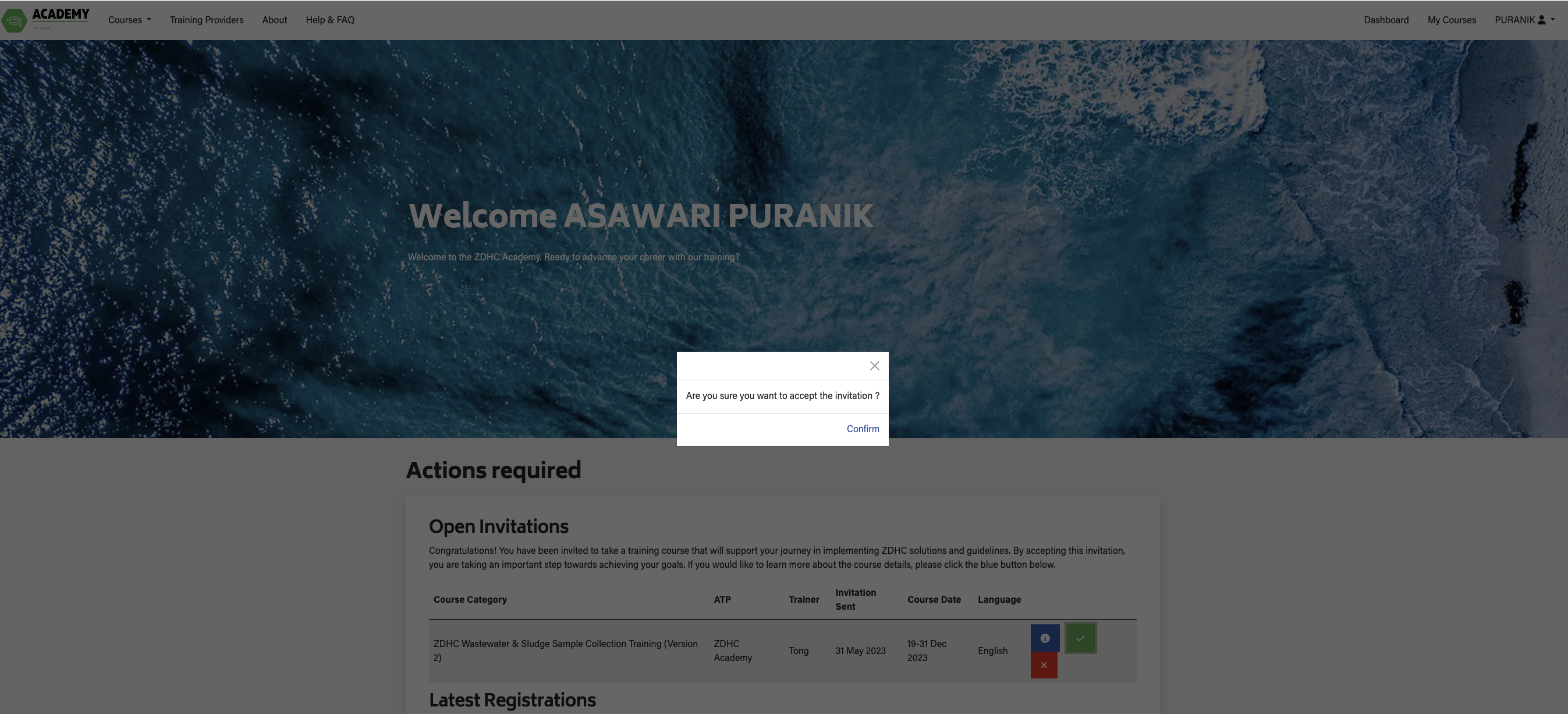The width and height of the screenshot is (1568, 714).
Task: Click the Welcome ASAWARI PURANIK banner title
Action: pyautogui.click(x=641, y=215)
